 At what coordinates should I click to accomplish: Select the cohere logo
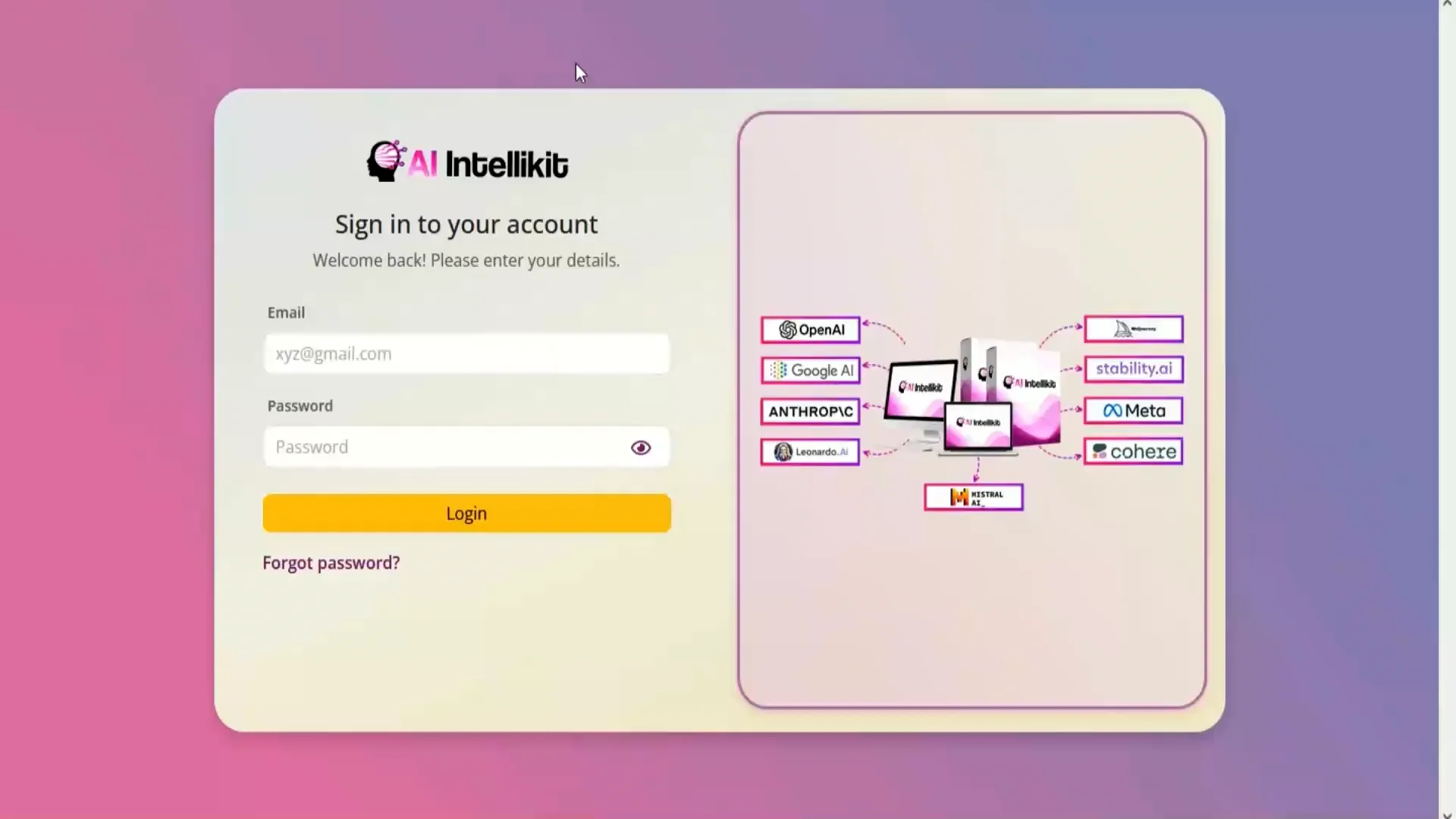tap(1133, 450)
